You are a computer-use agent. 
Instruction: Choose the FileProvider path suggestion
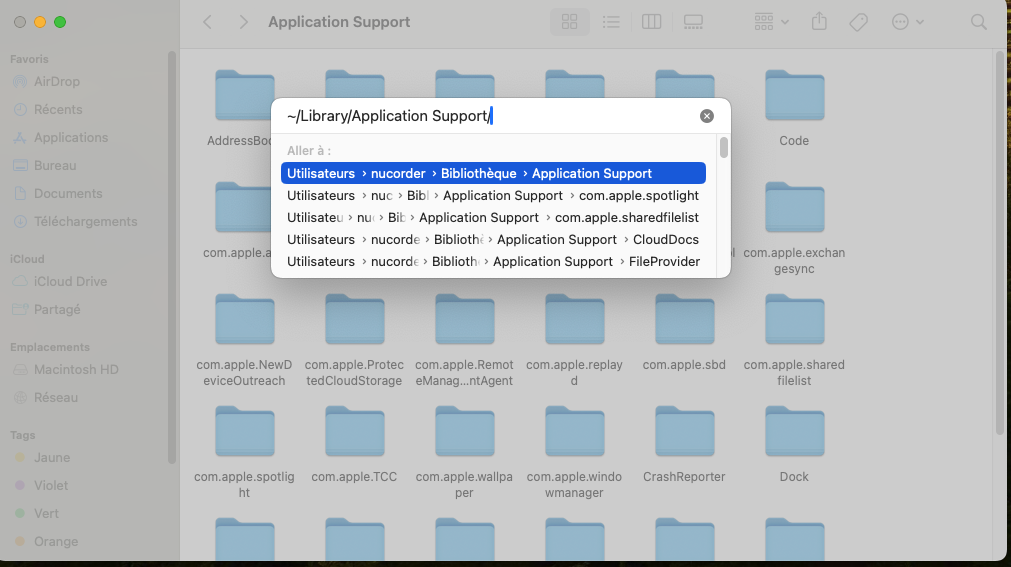pyautogui.click(x=493, y=261)
